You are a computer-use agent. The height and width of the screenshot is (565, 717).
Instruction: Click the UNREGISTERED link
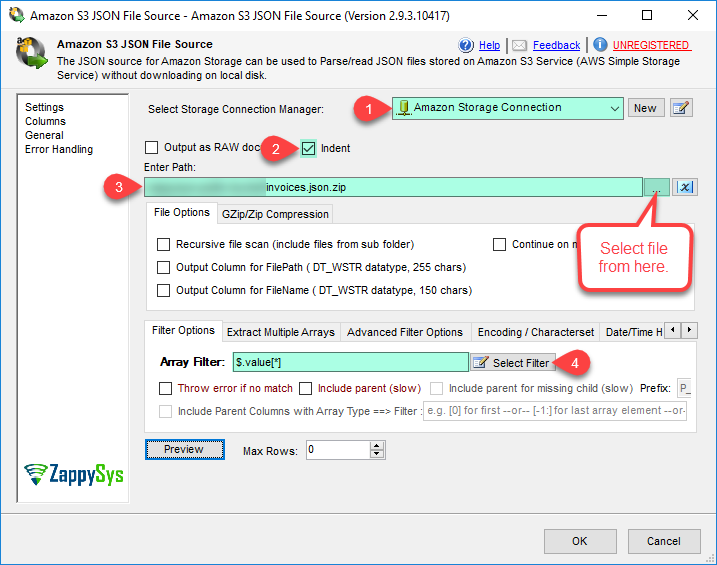tap(652, 45)
